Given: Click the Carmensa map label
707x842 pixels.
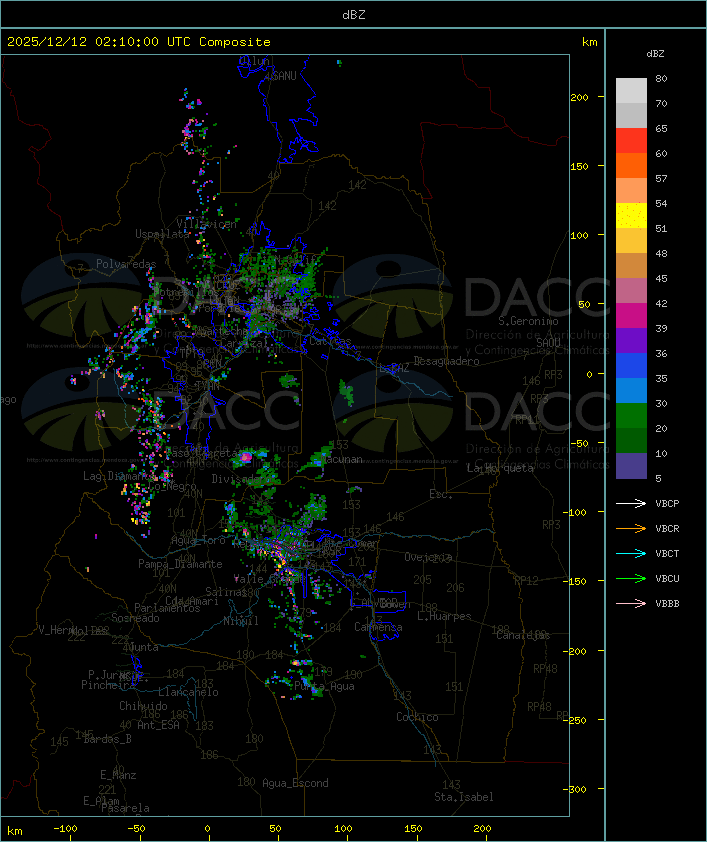Looking at the screenshot, I should 378,627.
